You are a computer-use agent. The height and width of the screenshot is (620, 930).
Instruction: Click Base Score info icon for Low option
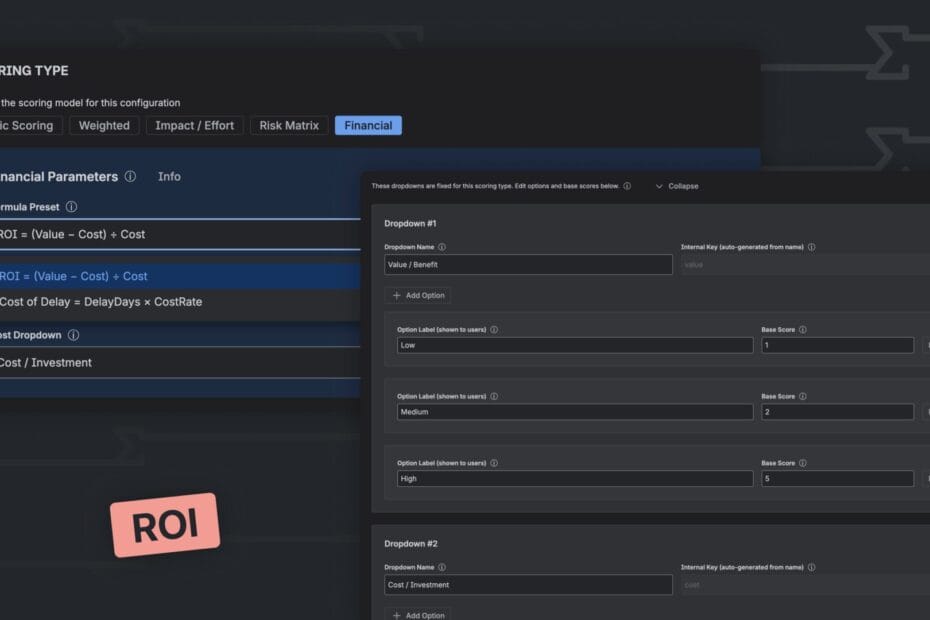pos(803,329)
